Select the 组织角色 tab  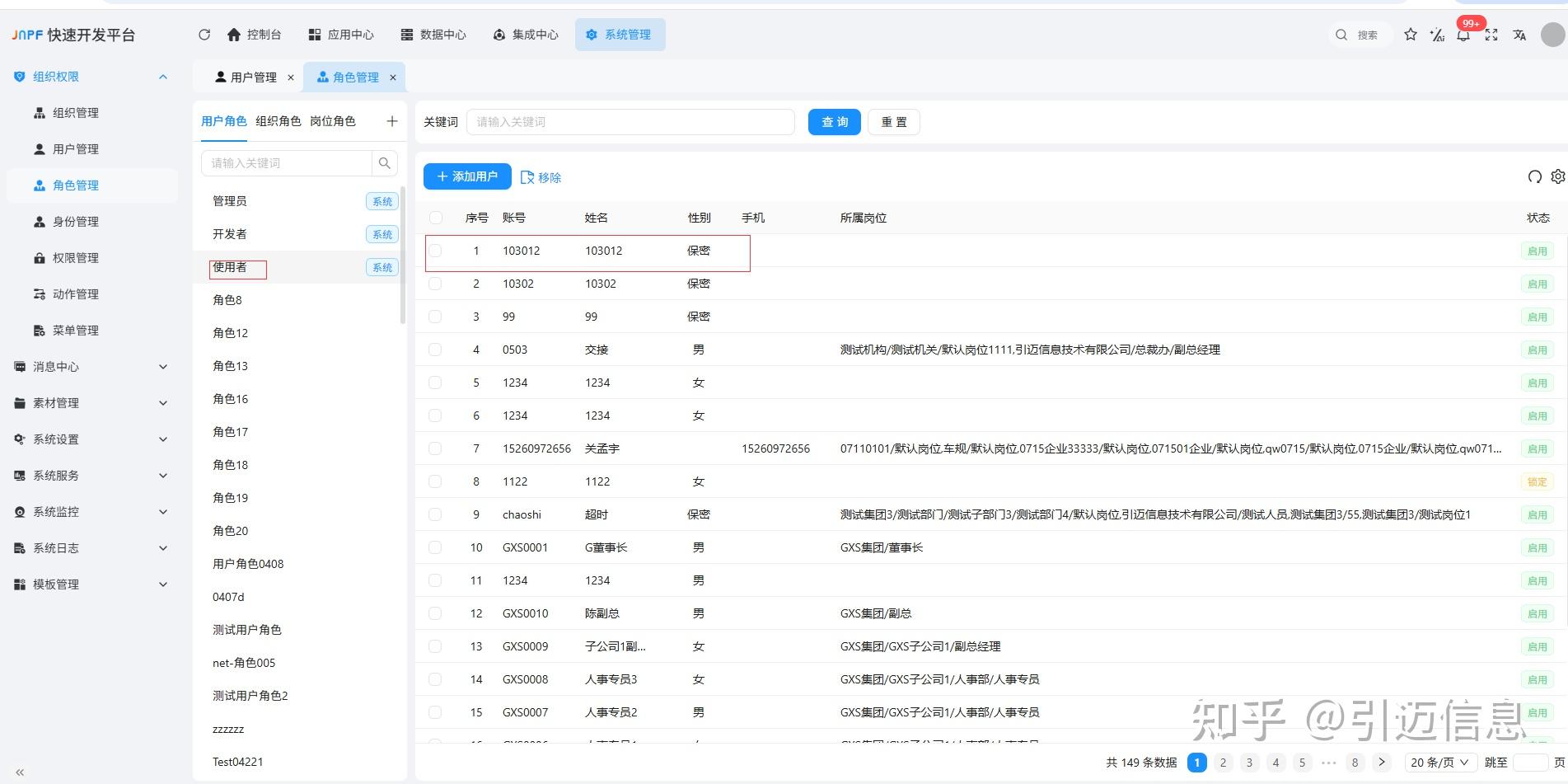[278, 121]
